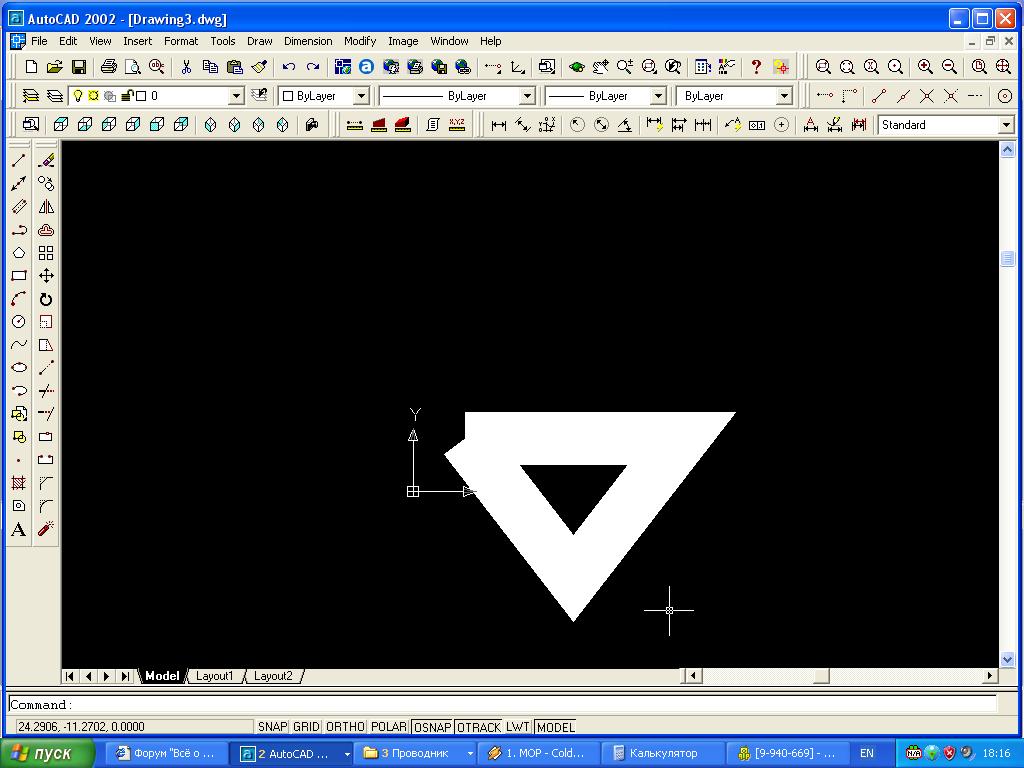Pick the Erase tool in Modify toolbar
1024x768 pixels.
pos(46,160)
